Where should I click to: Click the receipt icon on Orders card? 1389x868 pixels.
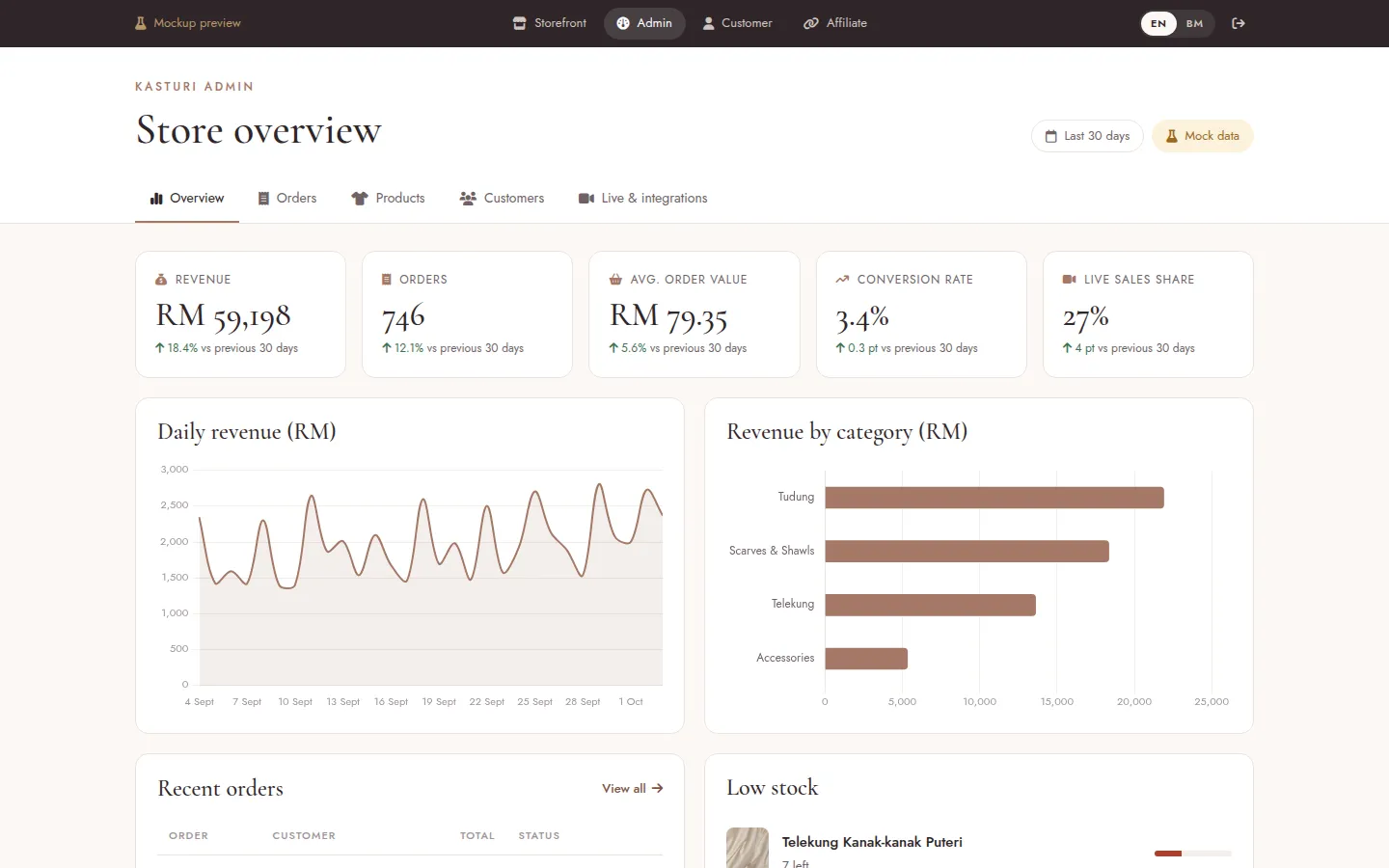pyautogui.click(x=387, y=280)
